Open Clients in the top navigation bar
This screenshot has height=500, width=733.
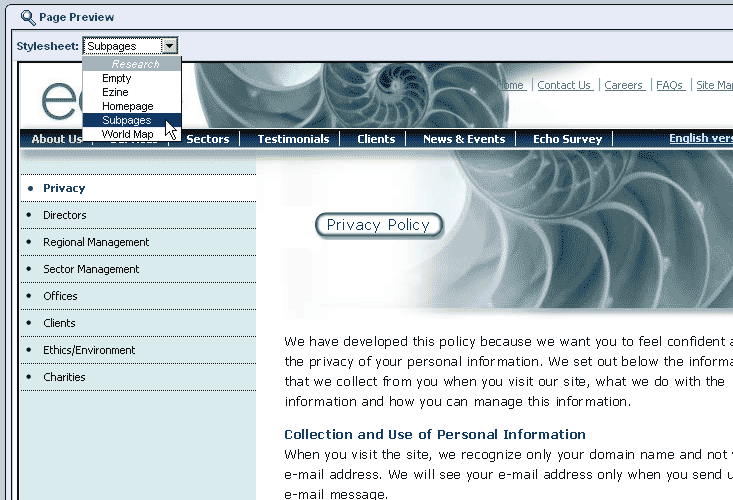pyautogui.click(x=376, y=139)
